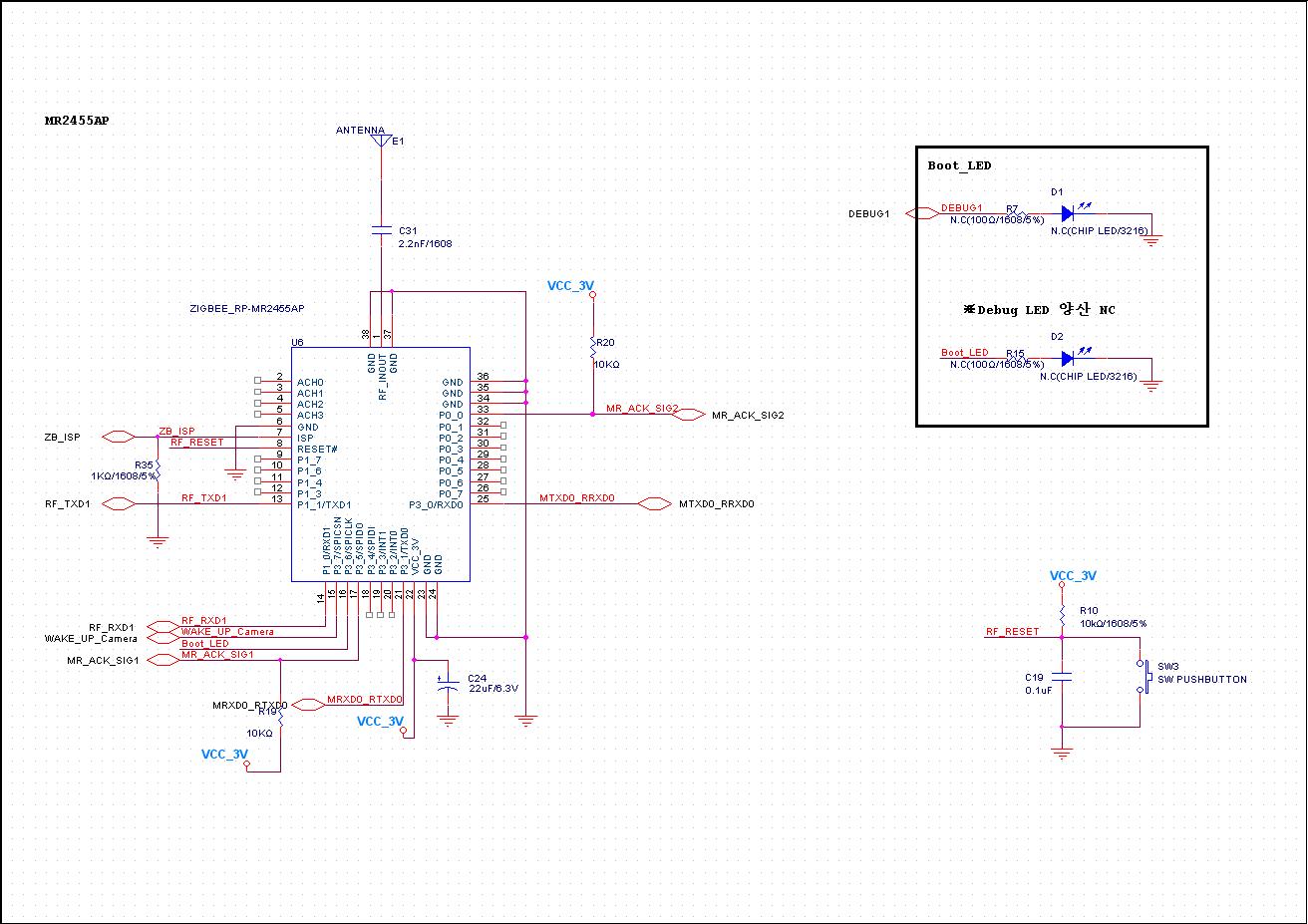This screenshot has width=1308, height=924.
Task: Select resistor R19 symbol
Action: (x=281, y=719)
